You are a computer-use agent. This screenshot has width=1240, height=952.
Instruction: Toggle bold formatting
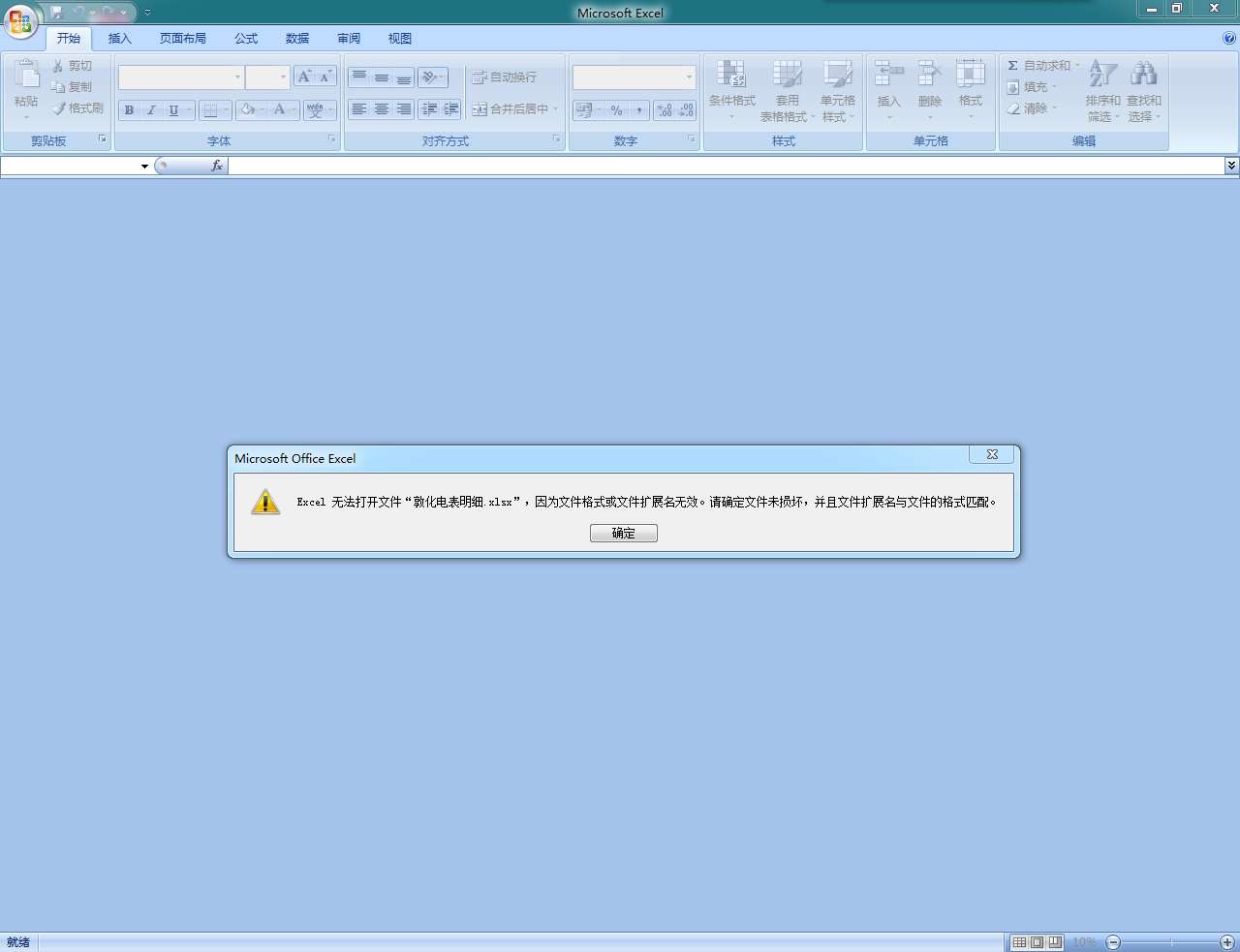click(129, 110)
